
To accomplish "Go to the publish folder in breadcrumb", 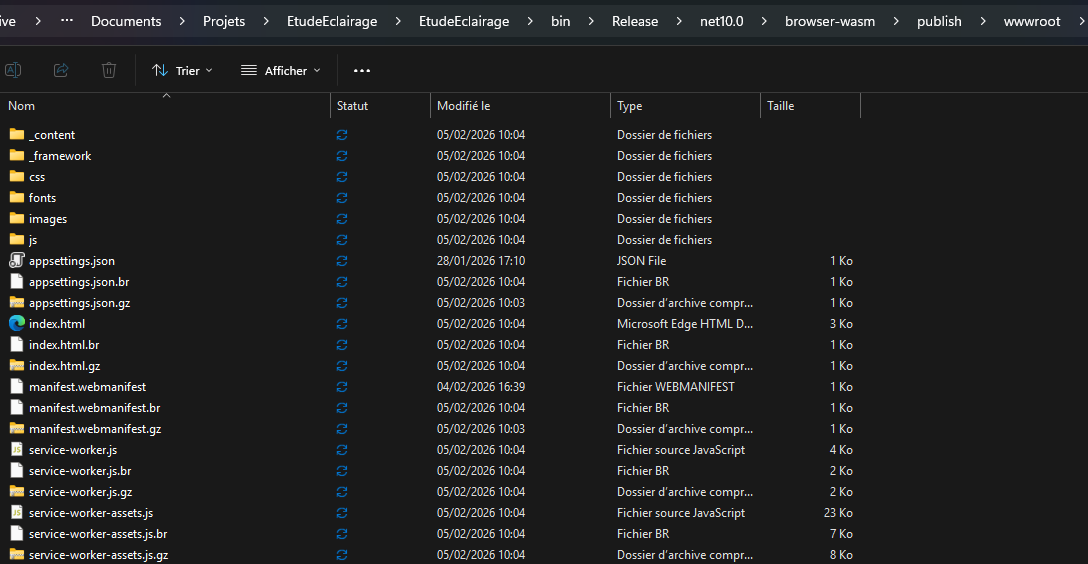I will click(939, 21).
